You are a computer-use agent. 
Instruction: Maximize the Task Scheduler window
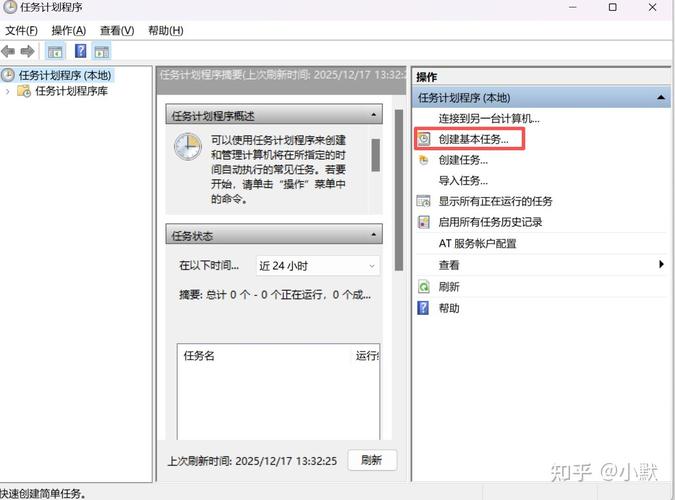pos(612,7)
